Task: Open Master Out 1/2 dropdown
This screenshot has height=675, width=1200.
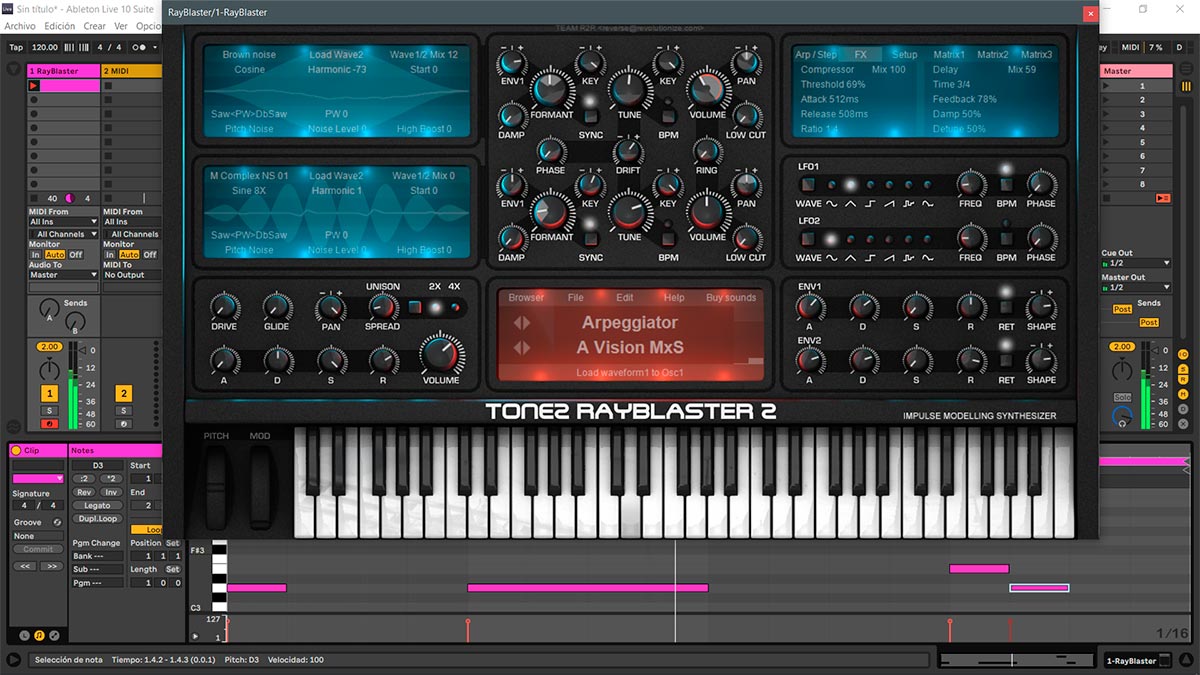Action: click(1136, 287)
